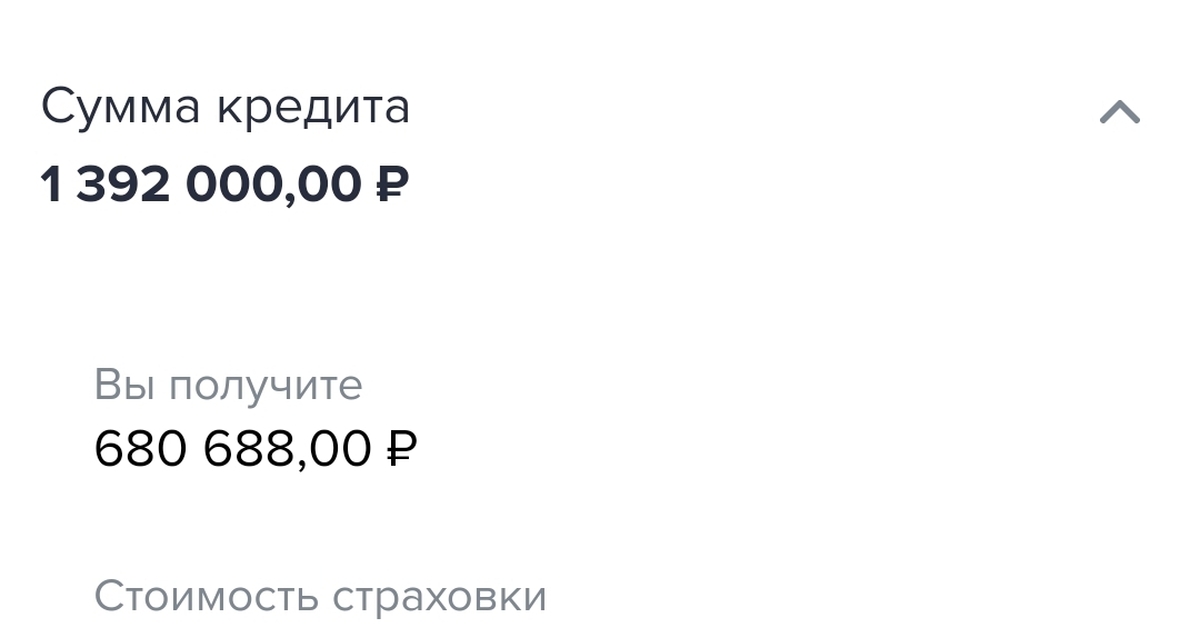
Task: Tap the word получите
Action: pyautogui.click(x=265, y=385)
